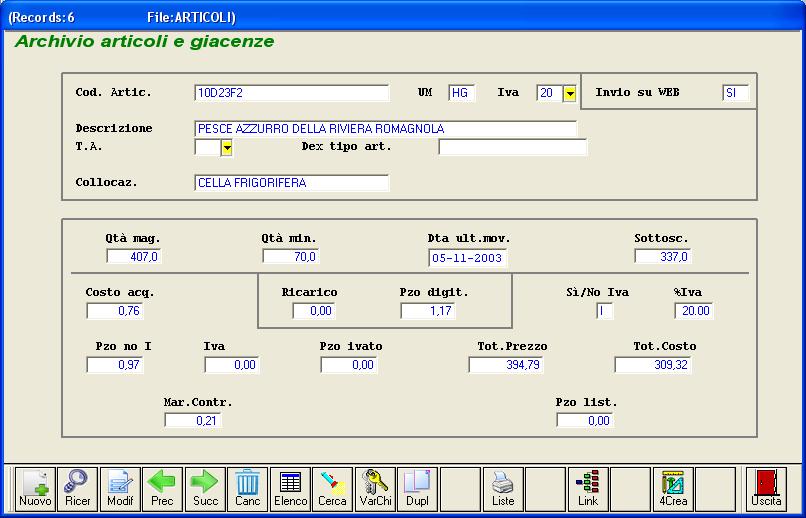Edit the current record with Modif
This screenshot has height=518, width=806.
pyautogui.click(x=120, y=489)
